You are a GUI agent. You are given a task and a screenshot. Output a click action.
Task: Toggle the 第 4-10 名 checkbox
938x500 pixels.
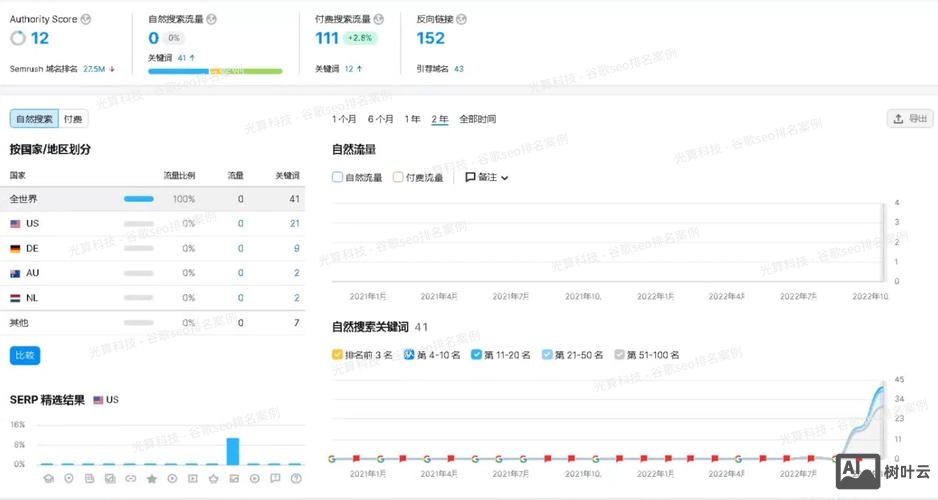point(409,355)
